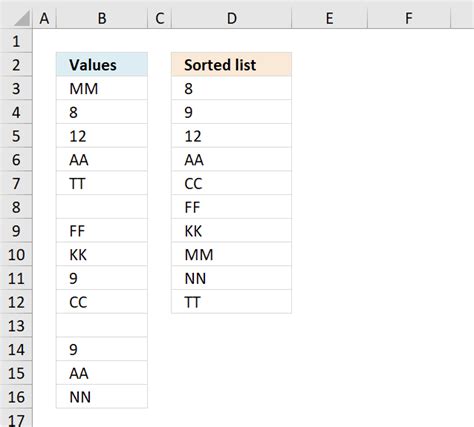
Task: Select cell B3 containing MM
Action: [102, 88]
